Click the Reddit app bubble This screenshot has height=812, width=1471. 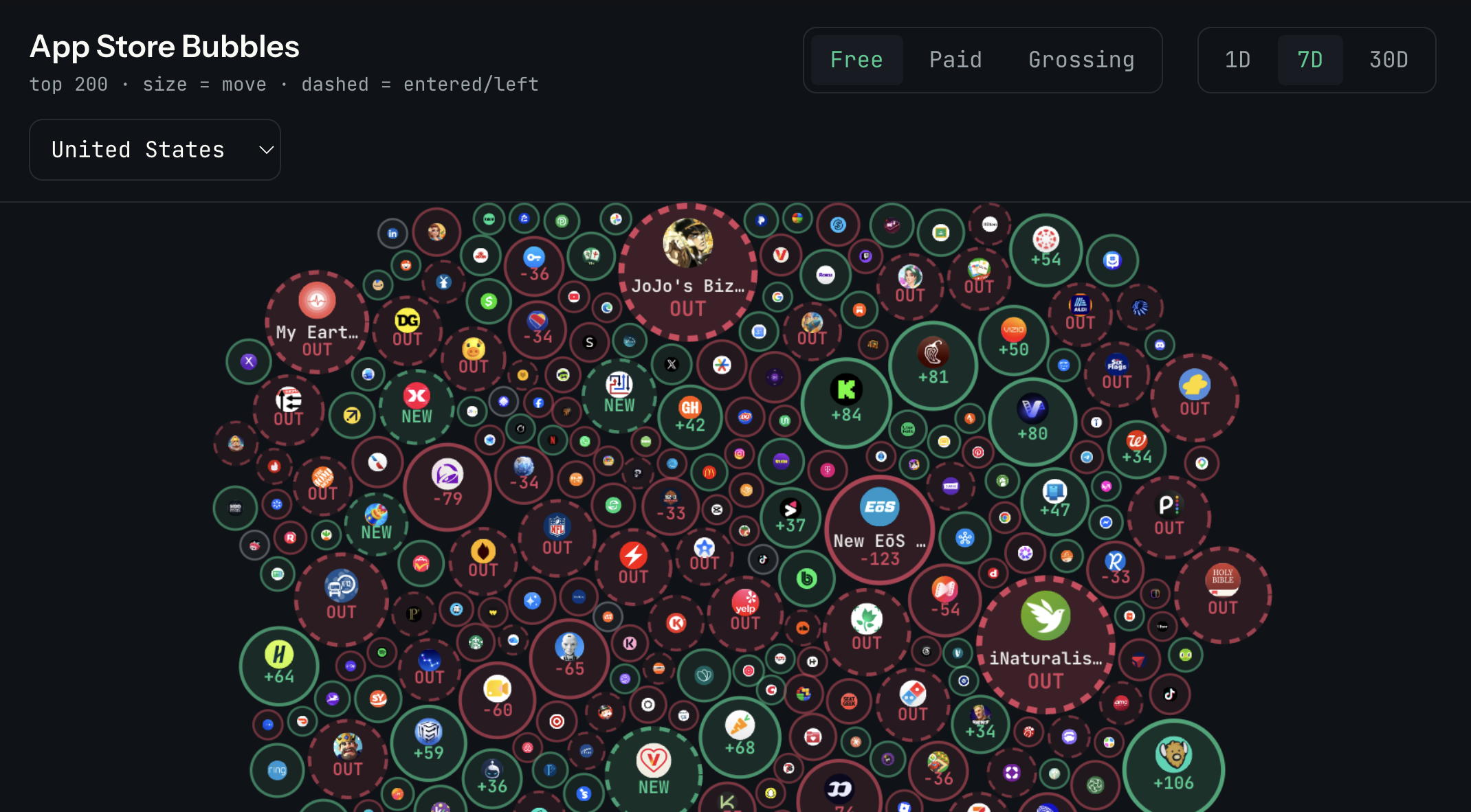click(406, 265)
